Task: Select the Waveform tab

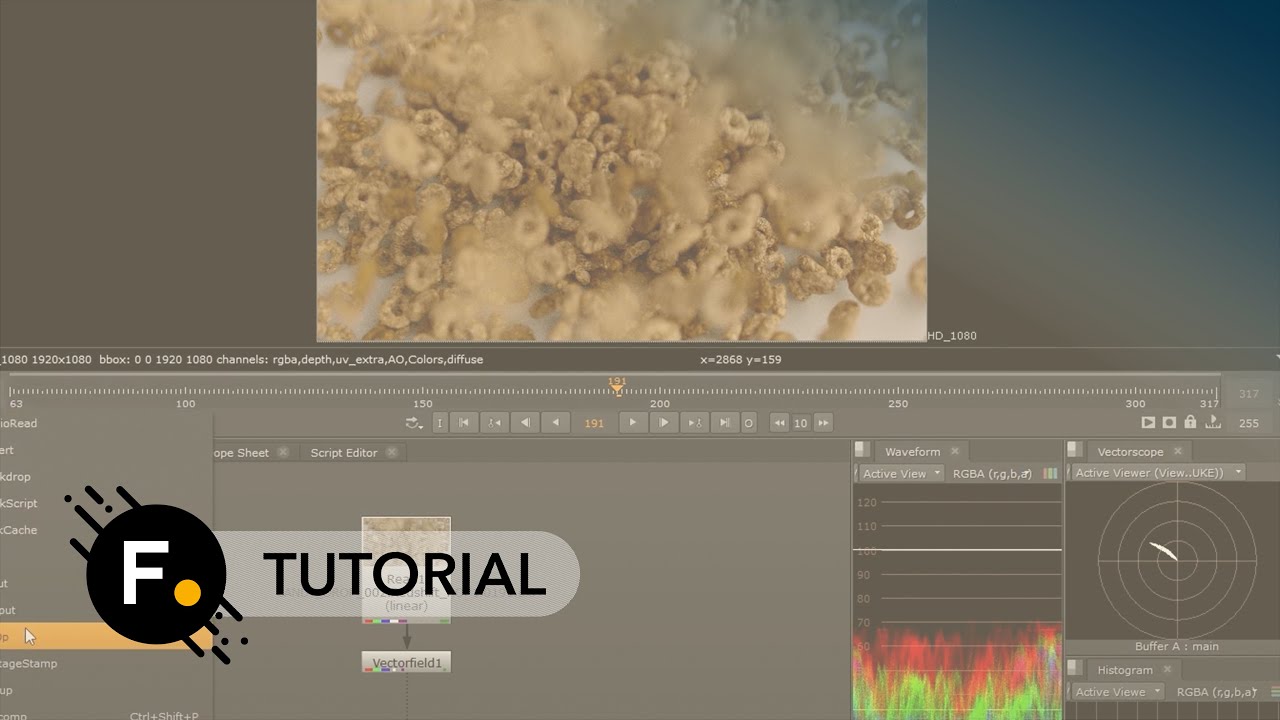Action: (912, 452)
